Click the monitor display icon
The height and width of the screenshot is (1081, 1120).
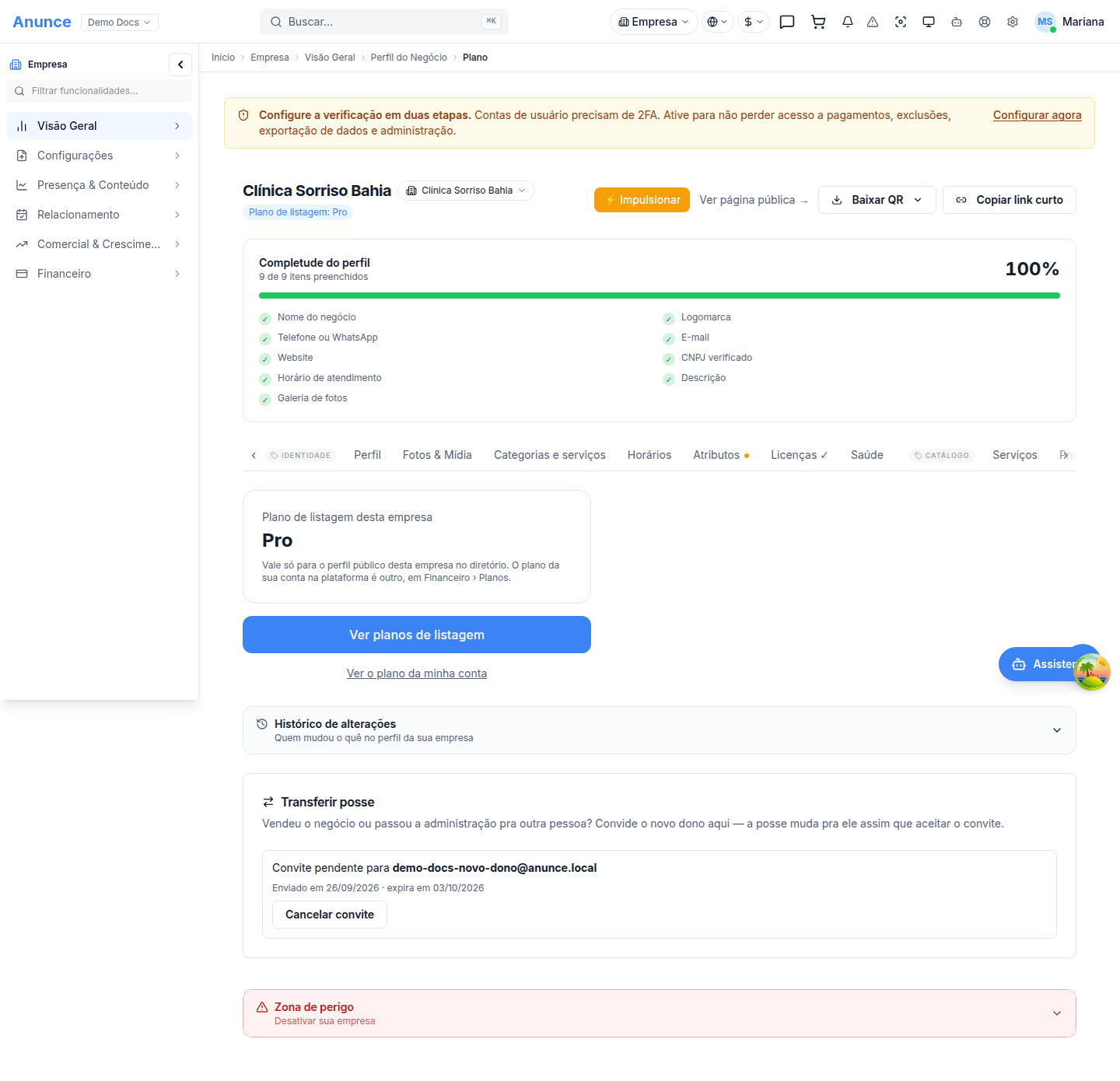(x=929, y=22)
